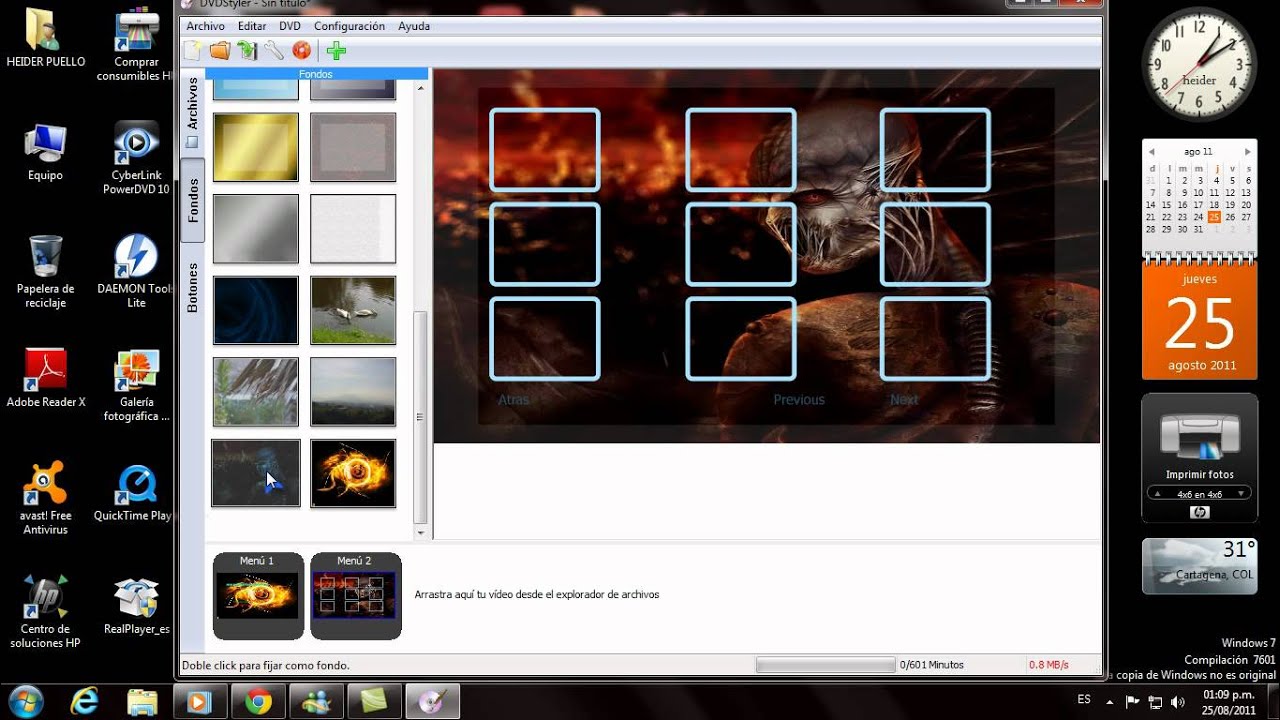The height and width of the screenshot is (720, 1280).
Task: Click the Fondos panel header
Action: [316, 74]
